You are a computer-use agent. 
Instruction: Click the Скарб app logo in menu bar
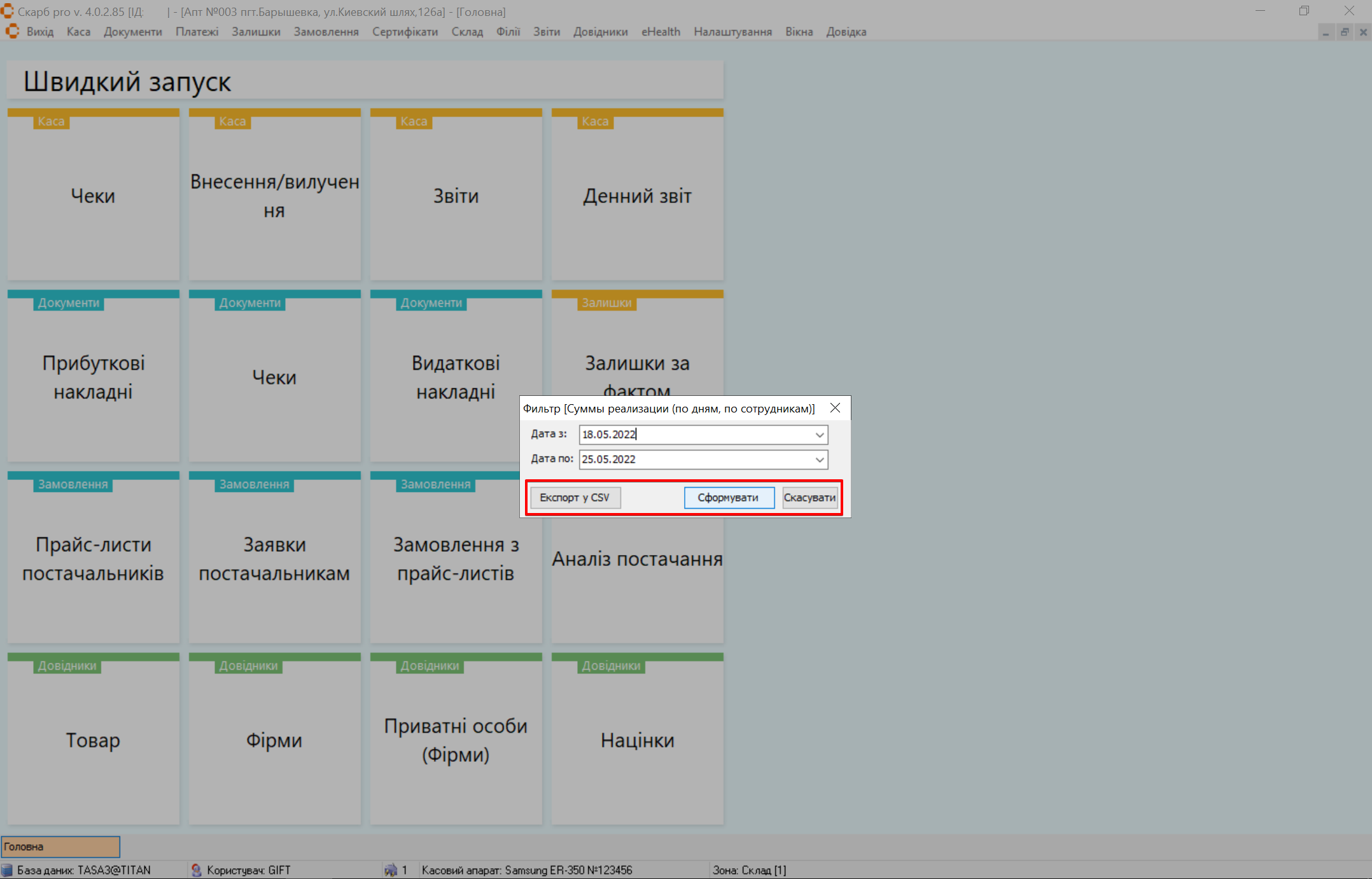[12, 32]
